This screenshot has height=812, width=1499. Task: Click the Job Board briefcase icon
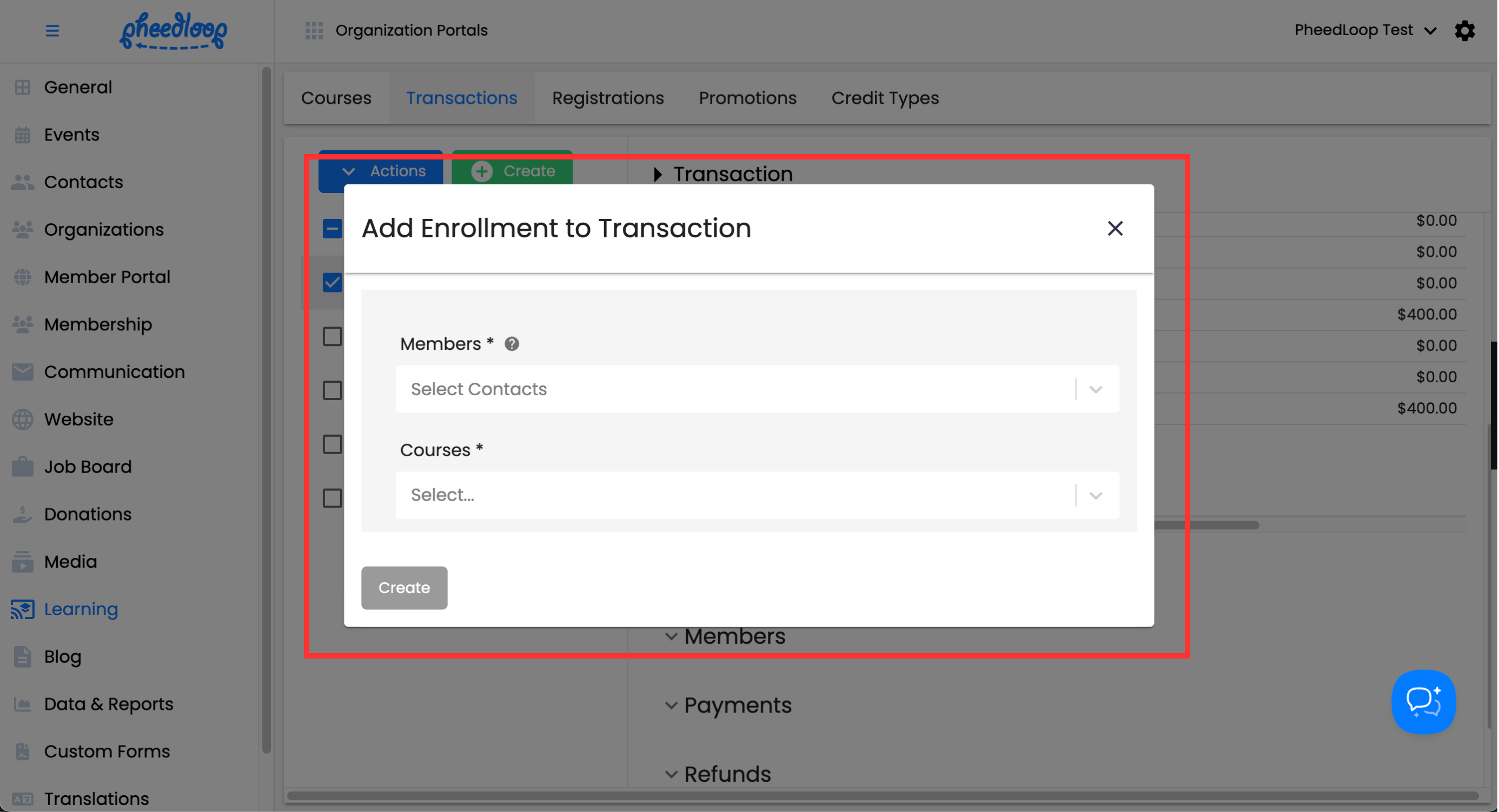[x=23, y=467]
